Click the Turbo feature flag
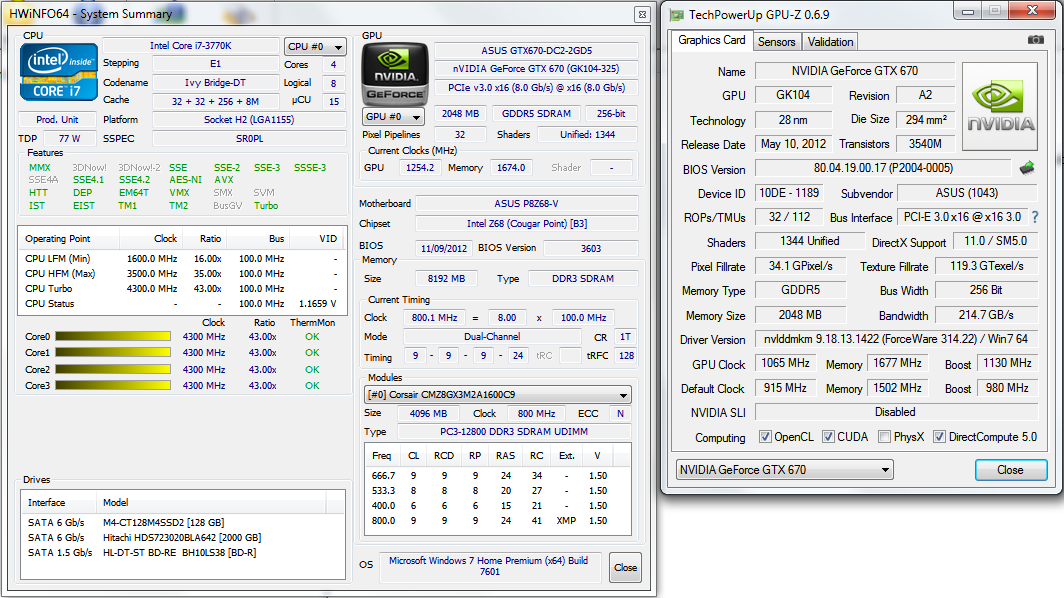The image size is (1064, 598). 266,206
